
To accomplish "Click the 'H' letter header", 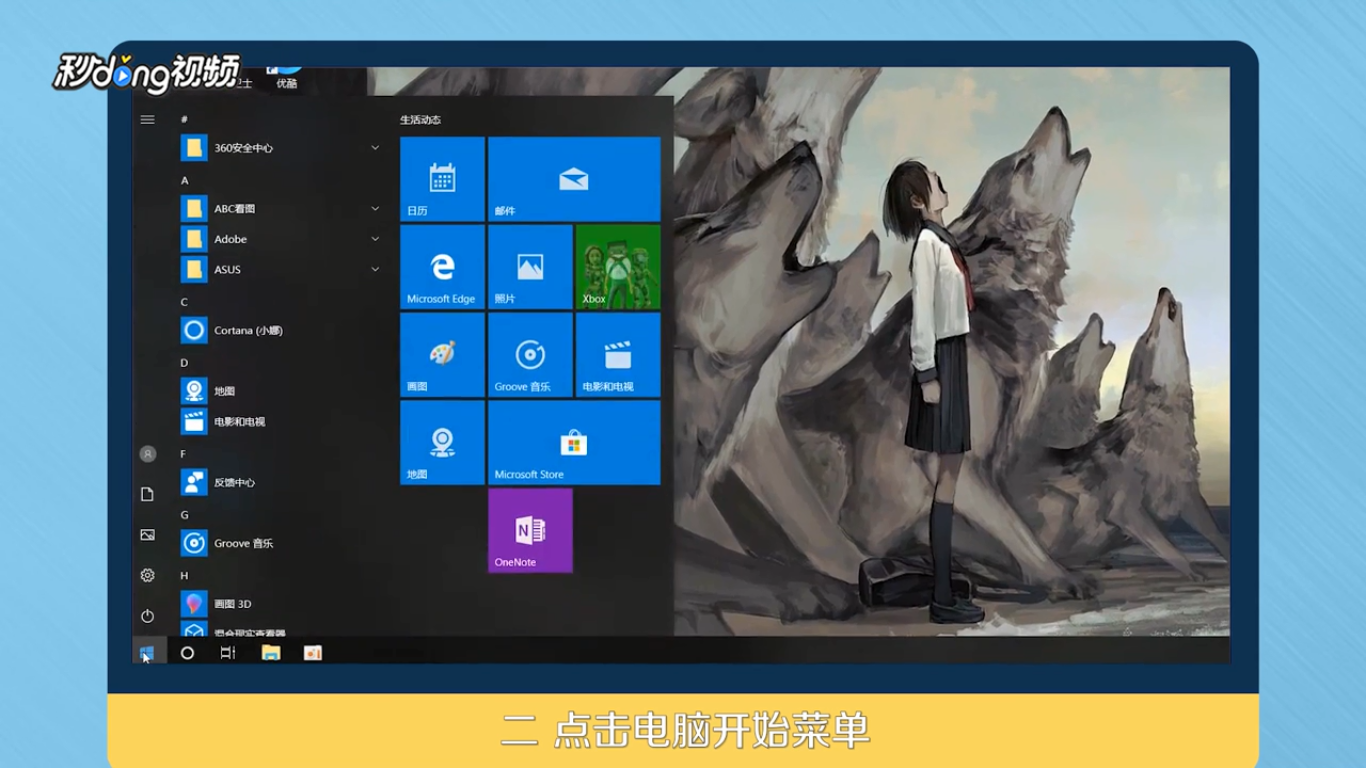I will click(x=184, y=576).
